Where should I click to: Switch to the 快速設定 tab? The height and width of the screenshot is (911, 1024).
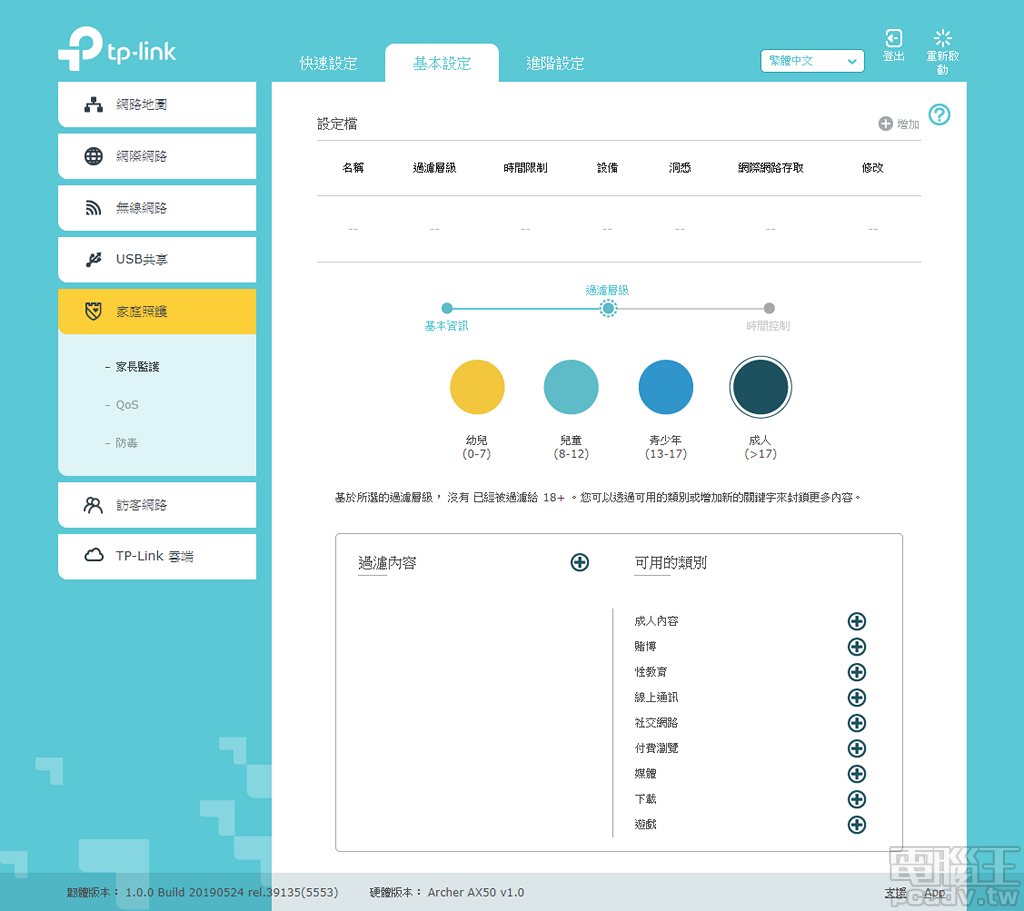(330, 62)
